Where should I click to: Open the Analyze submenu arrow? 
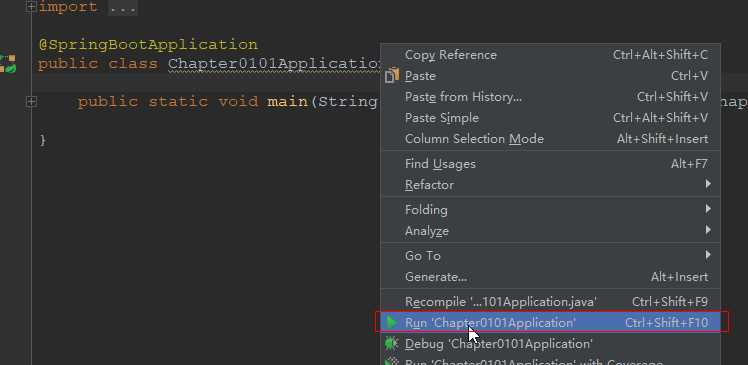[x=708, y=230]
